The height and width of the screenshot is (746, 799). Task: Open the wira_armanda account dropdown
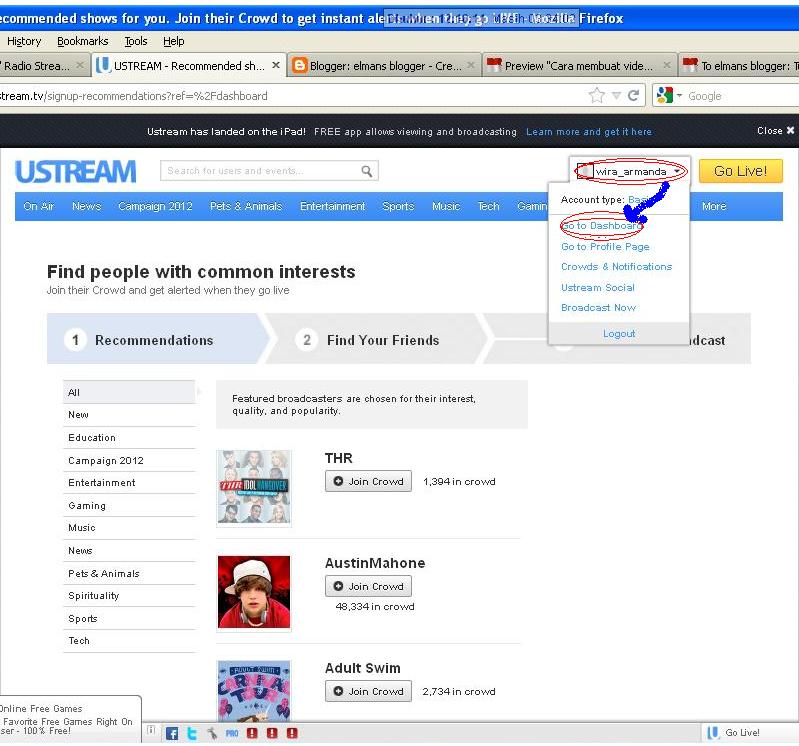(x=631, y=171)
